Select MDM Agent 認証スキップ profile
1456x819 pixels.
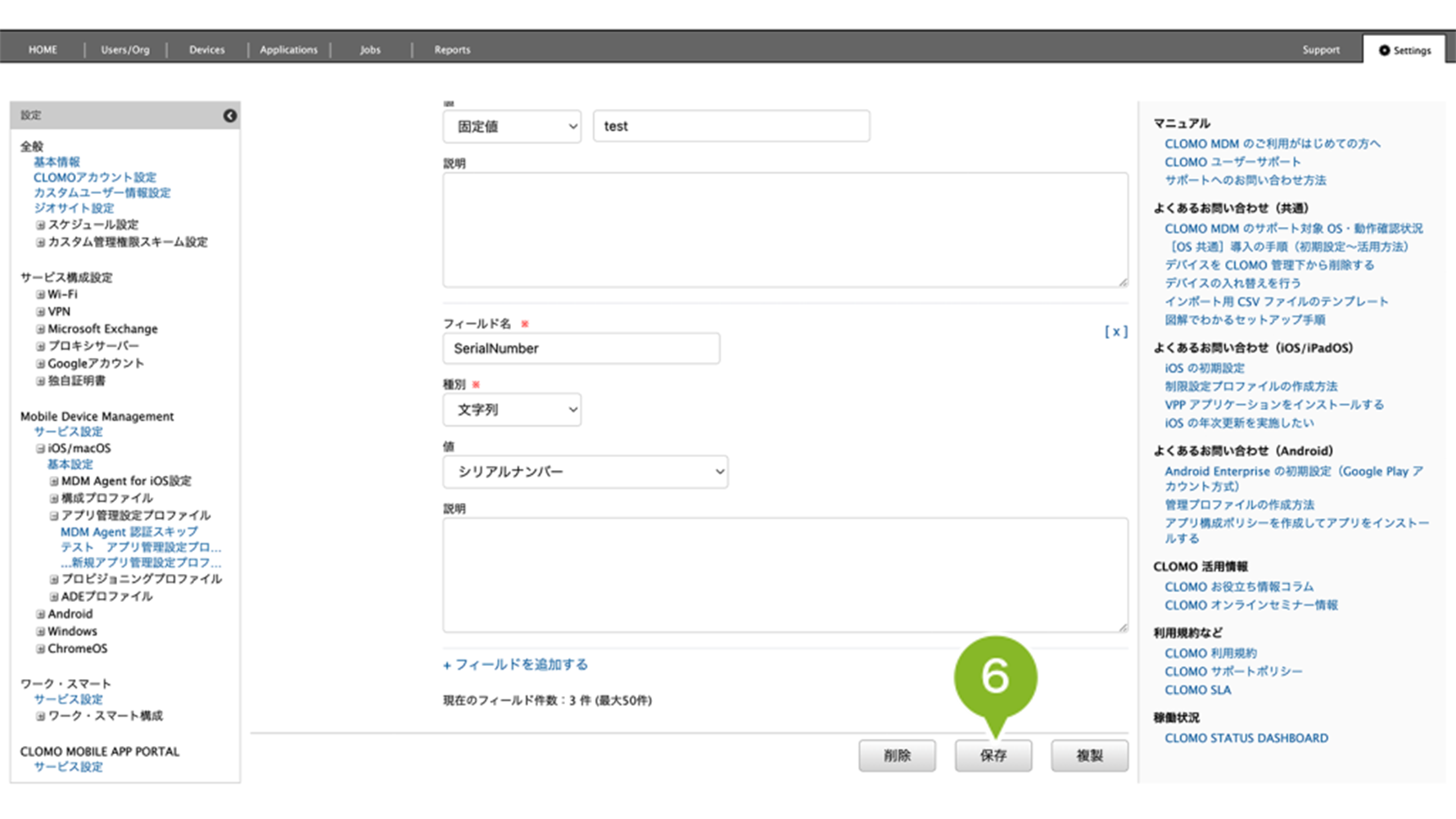click(x=129, y=532)
